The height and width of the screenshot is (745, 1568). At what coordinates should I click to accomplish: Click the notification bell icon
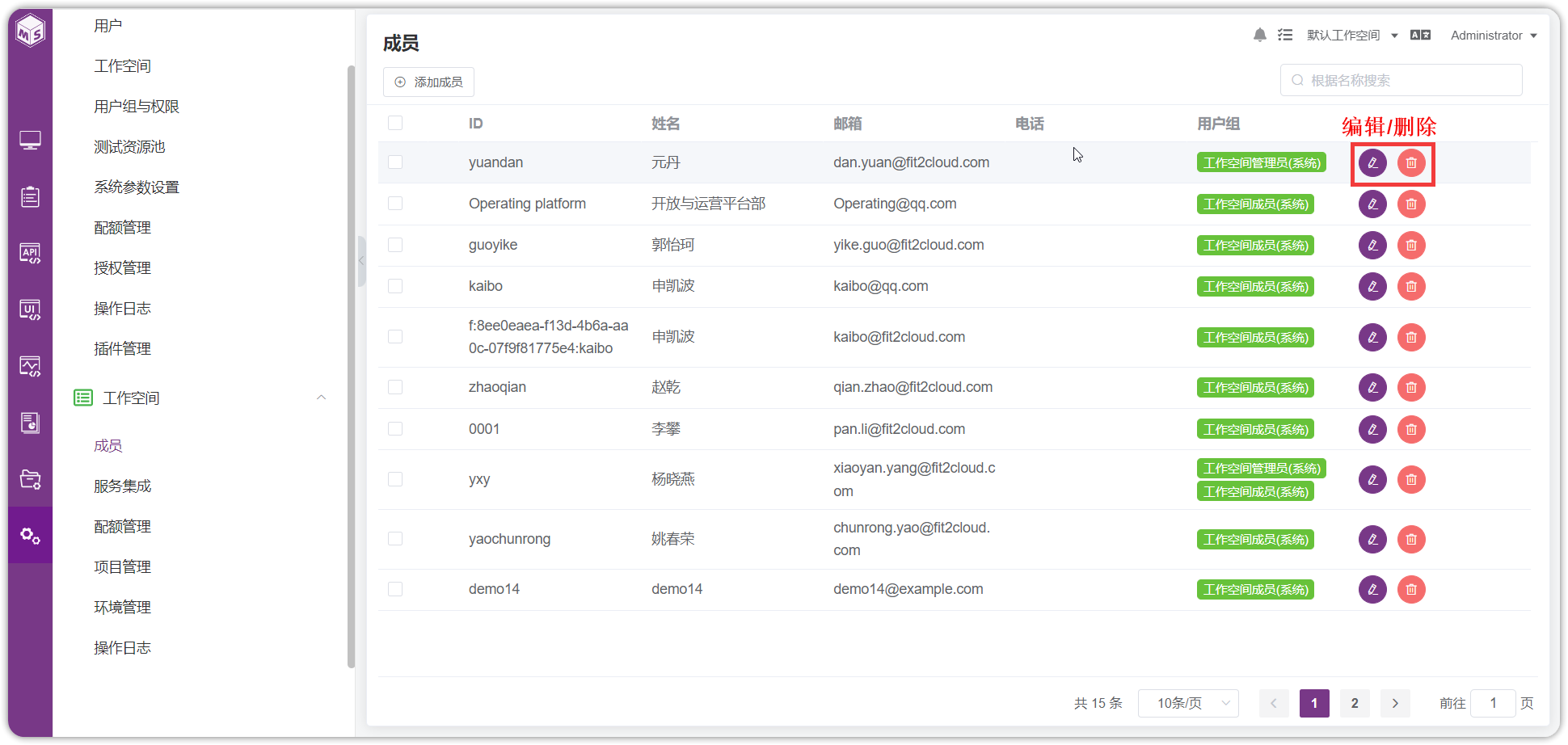pyautogui.click(x=1260, y=35)
